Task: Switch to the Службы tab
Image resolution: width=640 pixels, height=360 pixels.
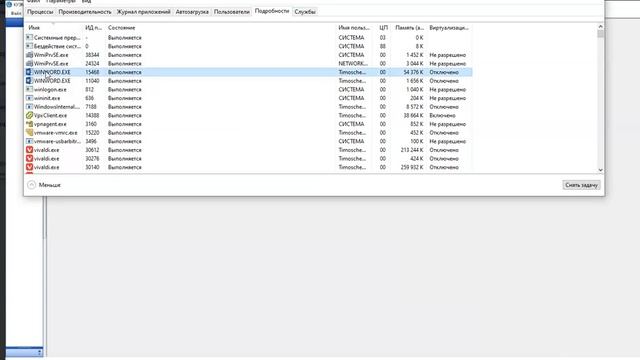Action: tap(305, 12)
